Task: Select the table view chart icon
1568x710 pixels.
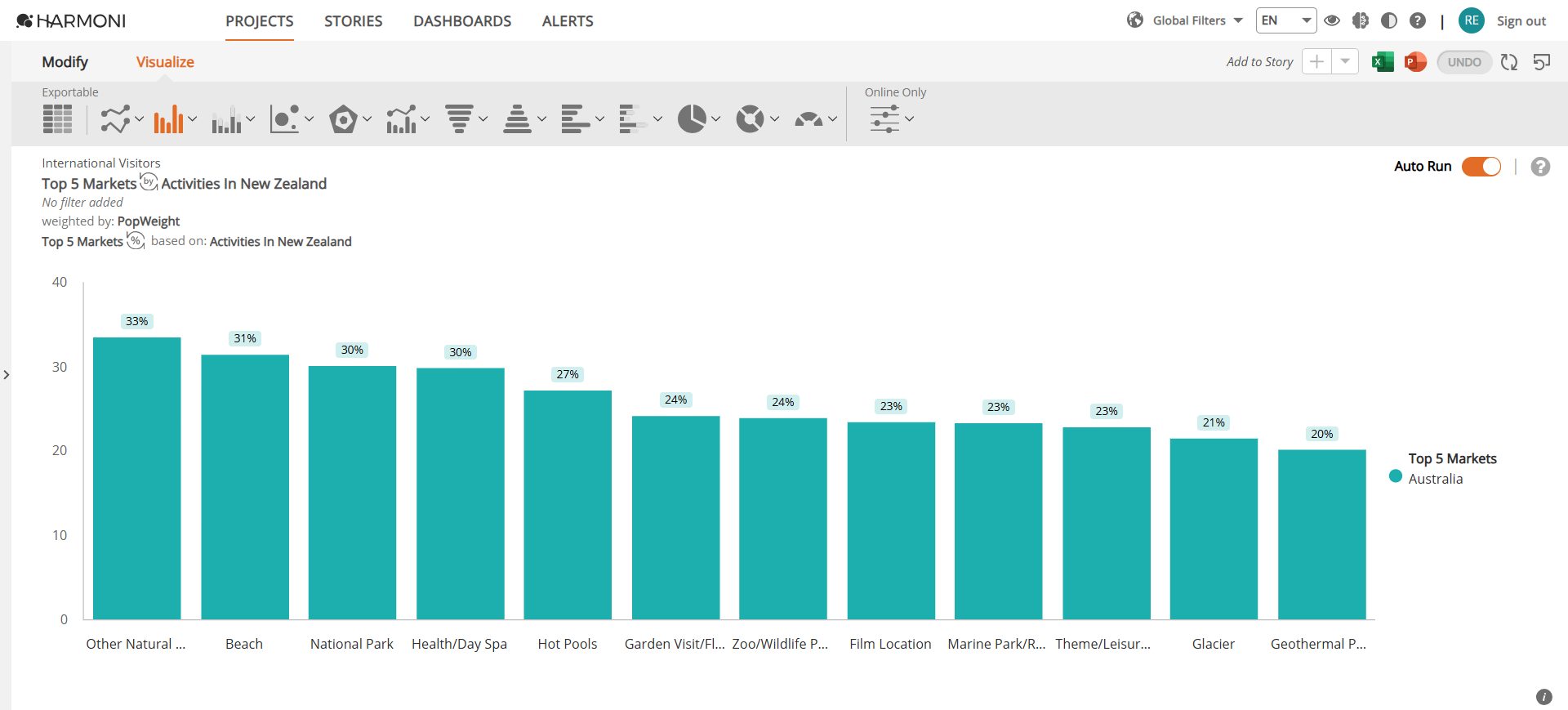Action: [x=57, y=119]
